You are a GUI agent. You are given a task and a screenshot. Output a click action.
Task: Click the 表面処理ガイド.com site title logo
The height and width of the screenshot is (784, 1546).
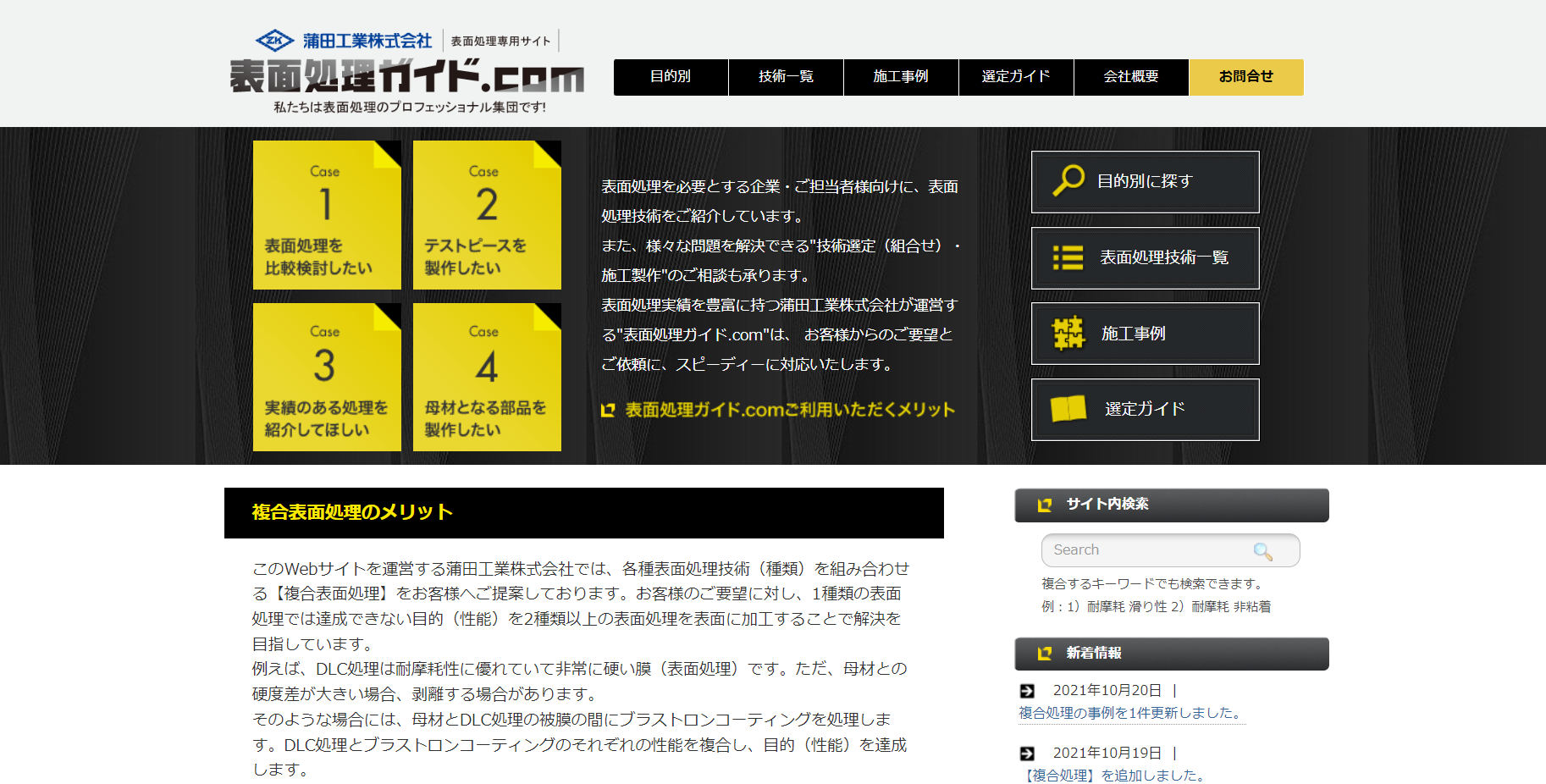click(x=406, y=77)
